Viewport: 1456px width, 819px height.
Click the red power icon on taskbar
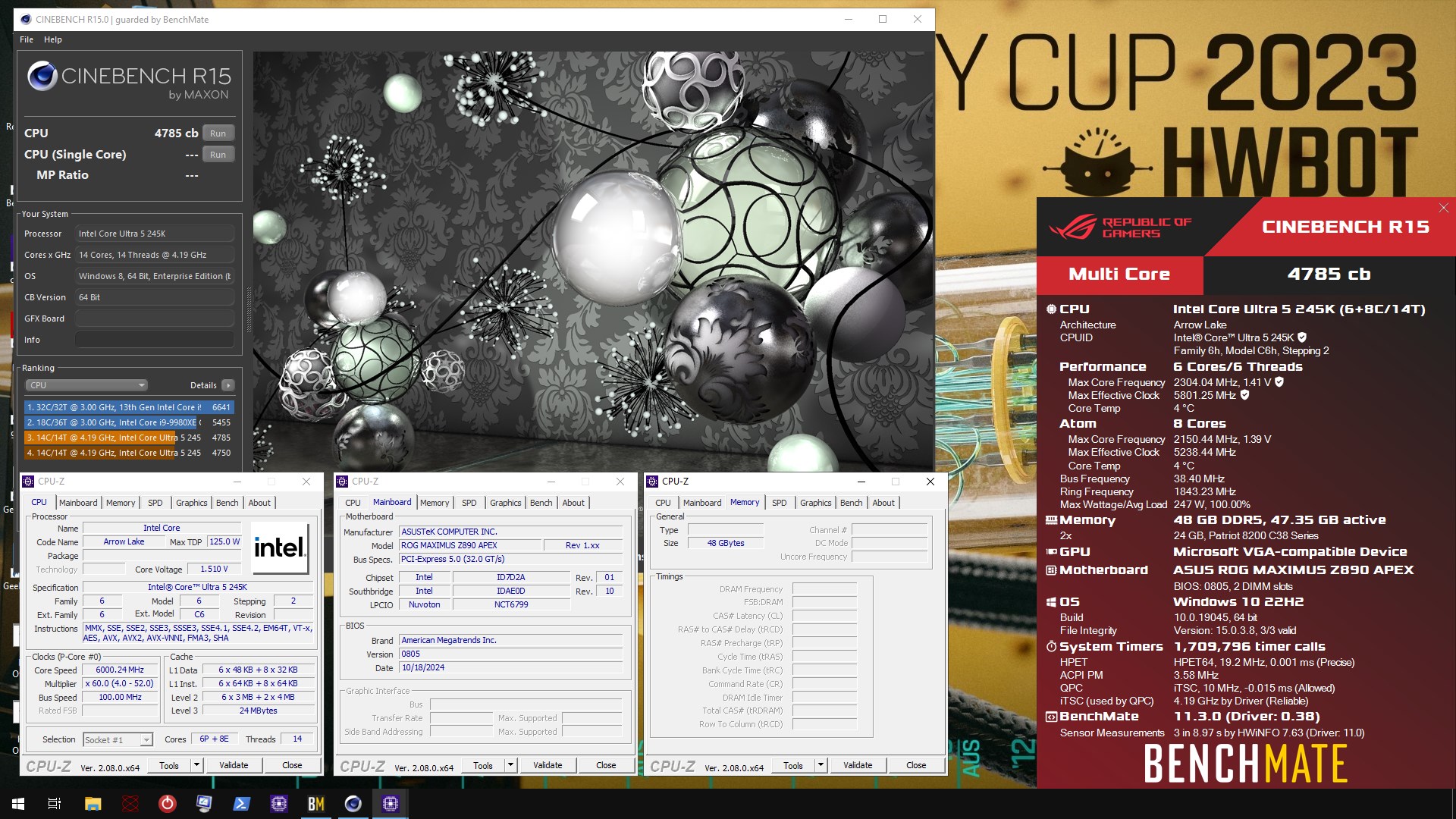(168, 804)
